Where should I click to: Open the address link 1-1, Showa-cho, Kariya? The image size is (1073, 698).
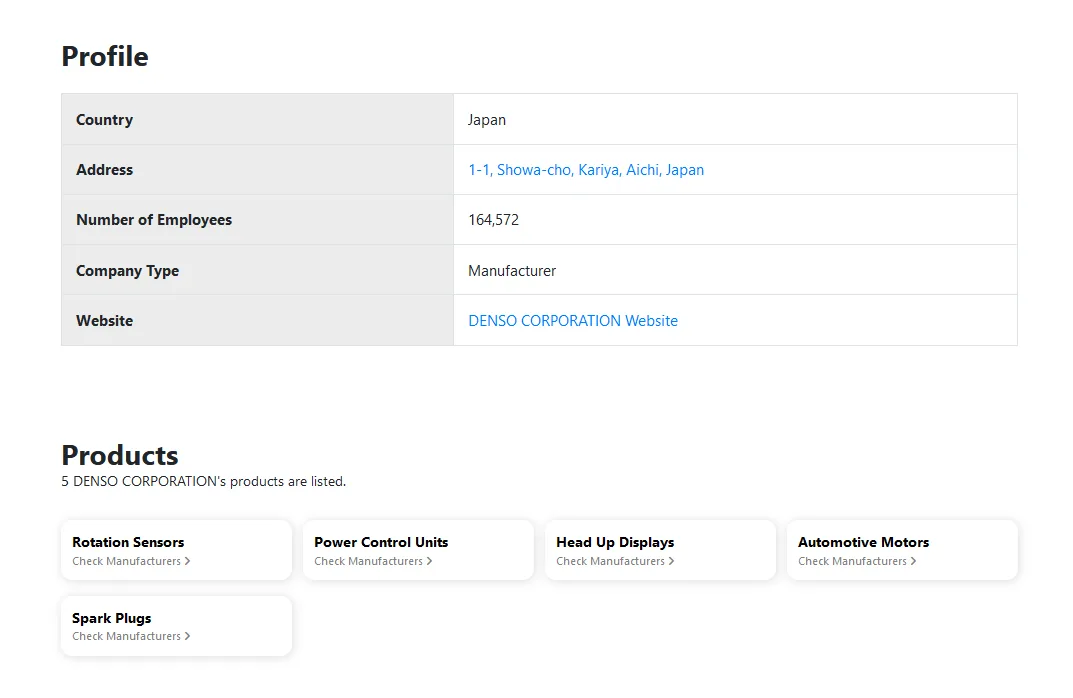click(x=586, y=170)
